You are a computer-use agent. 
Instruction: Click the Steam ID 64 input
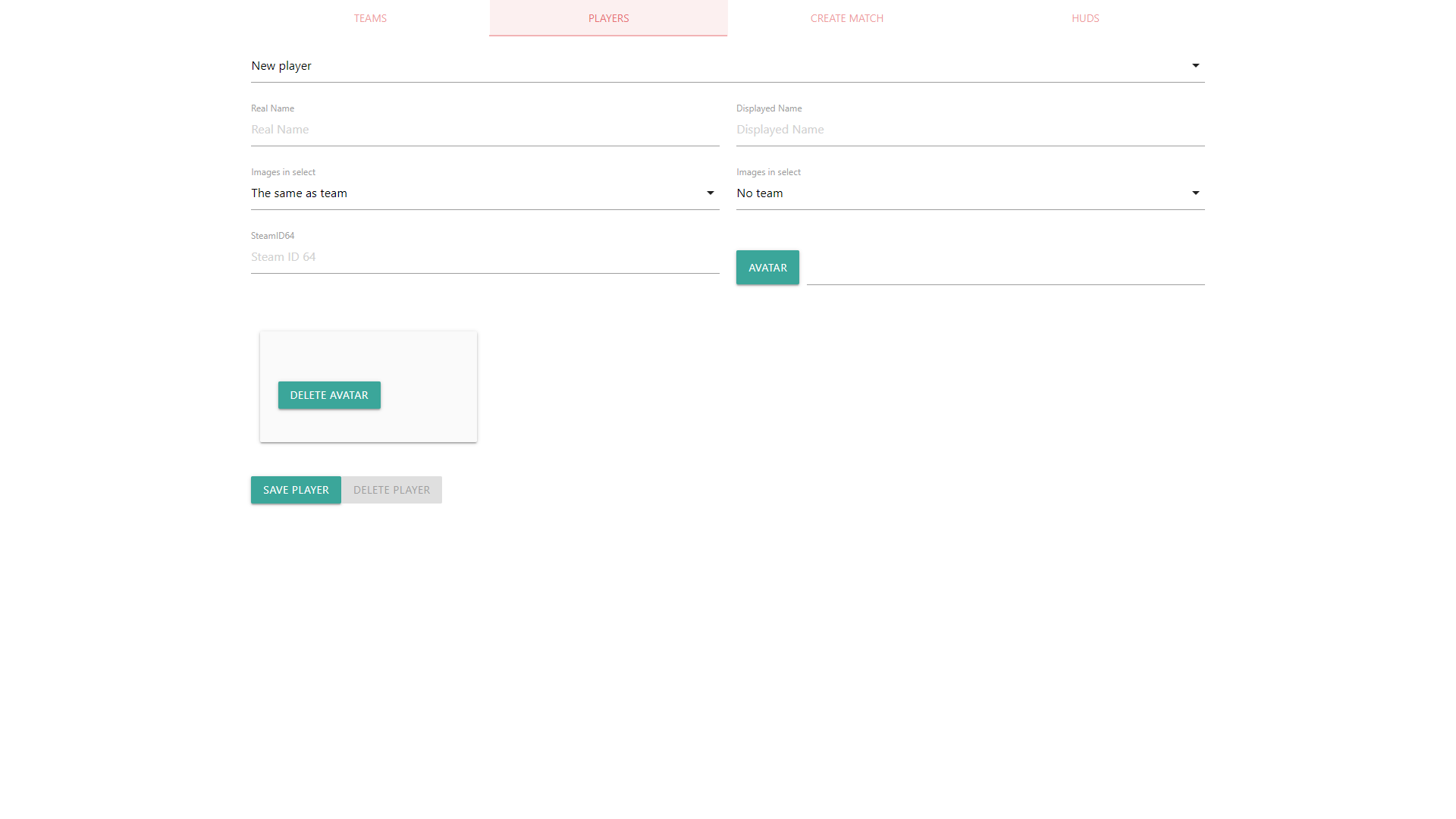[485, 257]
